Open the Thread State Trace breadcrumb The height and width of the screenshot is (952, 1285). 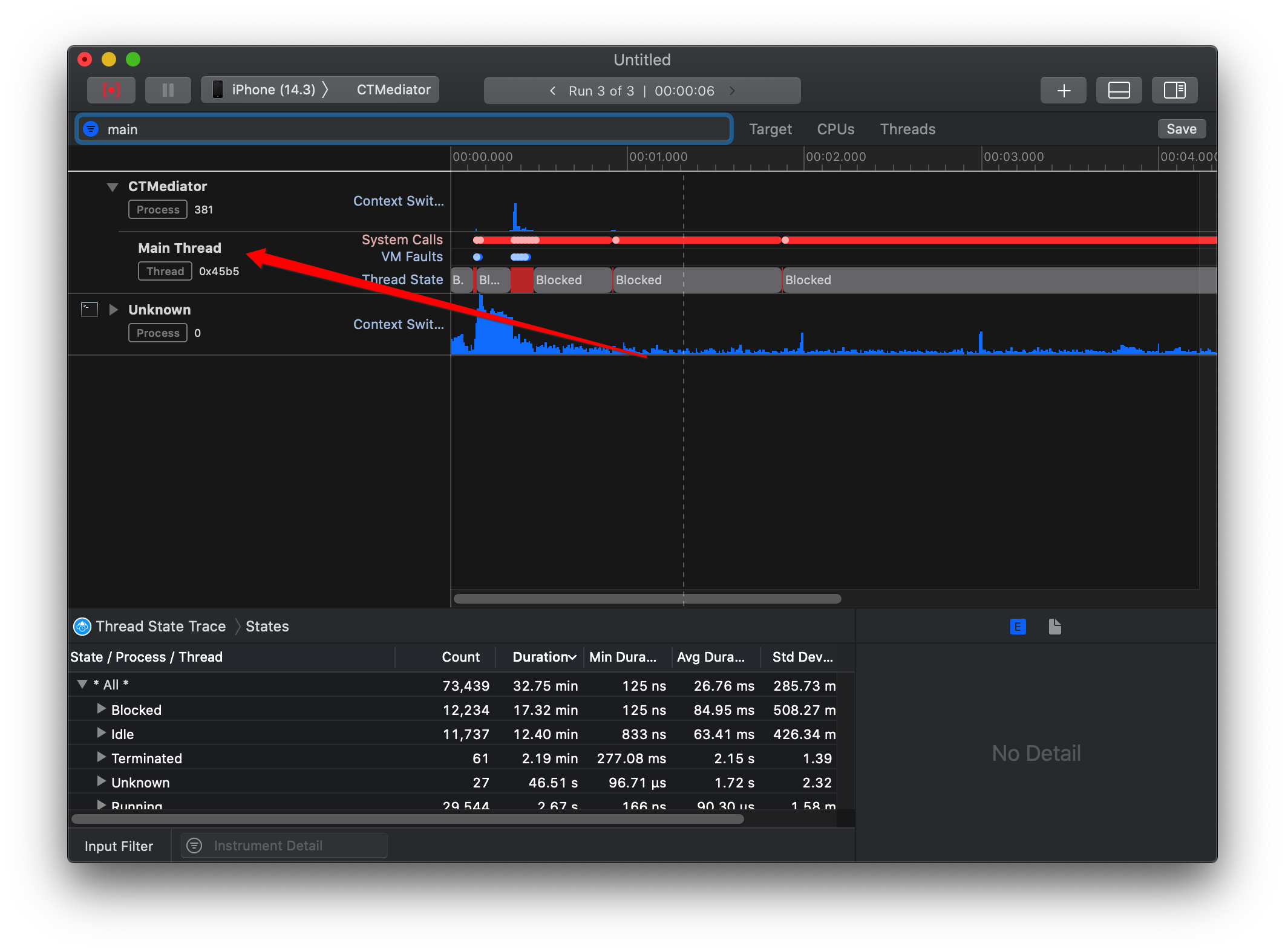(160, 627)
